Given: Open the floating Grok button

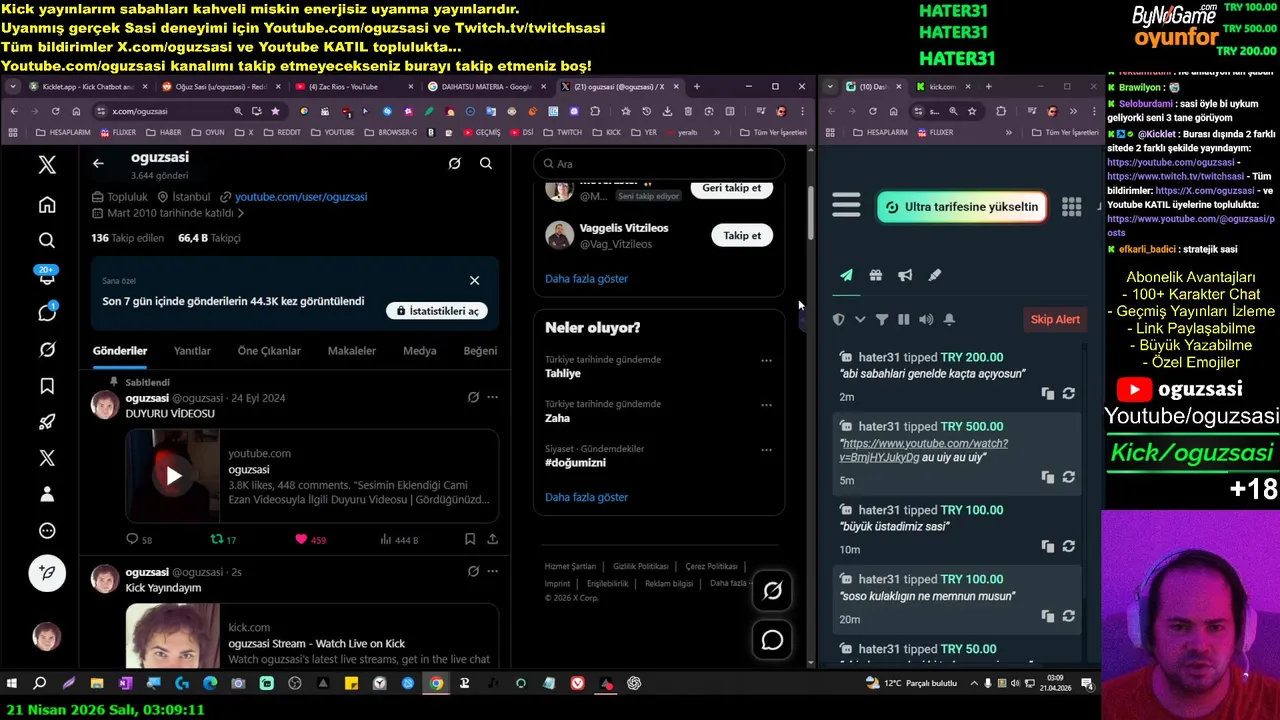Looking at the screenshot, I should [772, 591].
